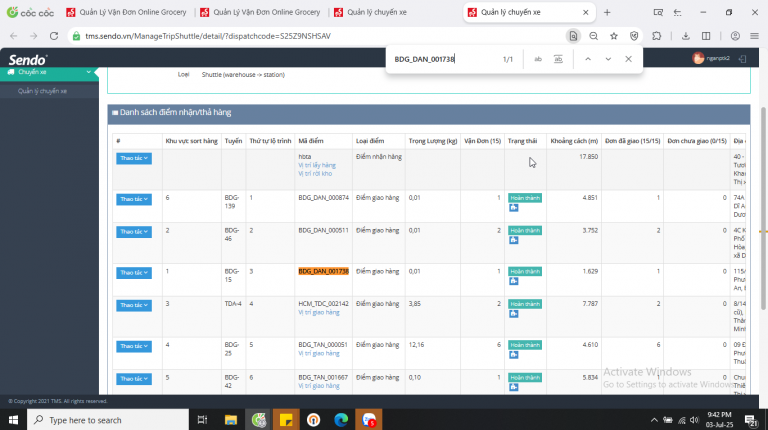Image resolution: width=768 pixels, height=430 pixels.
Task: Go to next find result arrow
Action: click(x=608, y=59)
